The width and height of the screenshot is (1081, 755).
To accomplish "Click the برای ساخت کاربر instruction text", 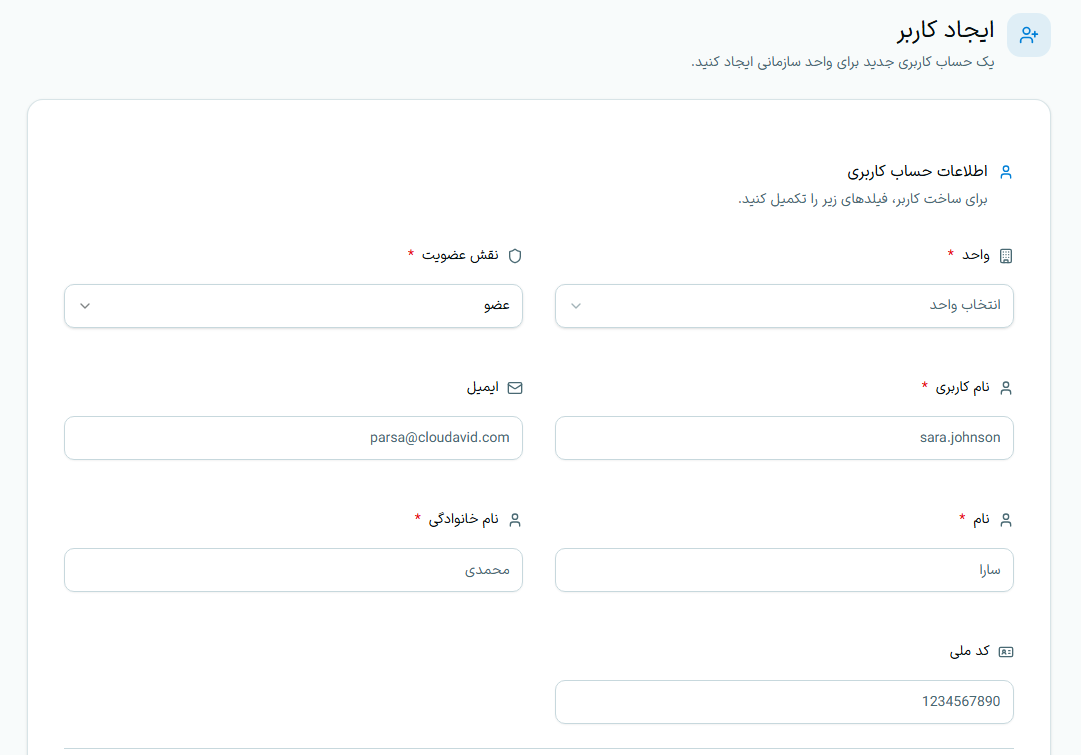I will [x=862, y=199].
